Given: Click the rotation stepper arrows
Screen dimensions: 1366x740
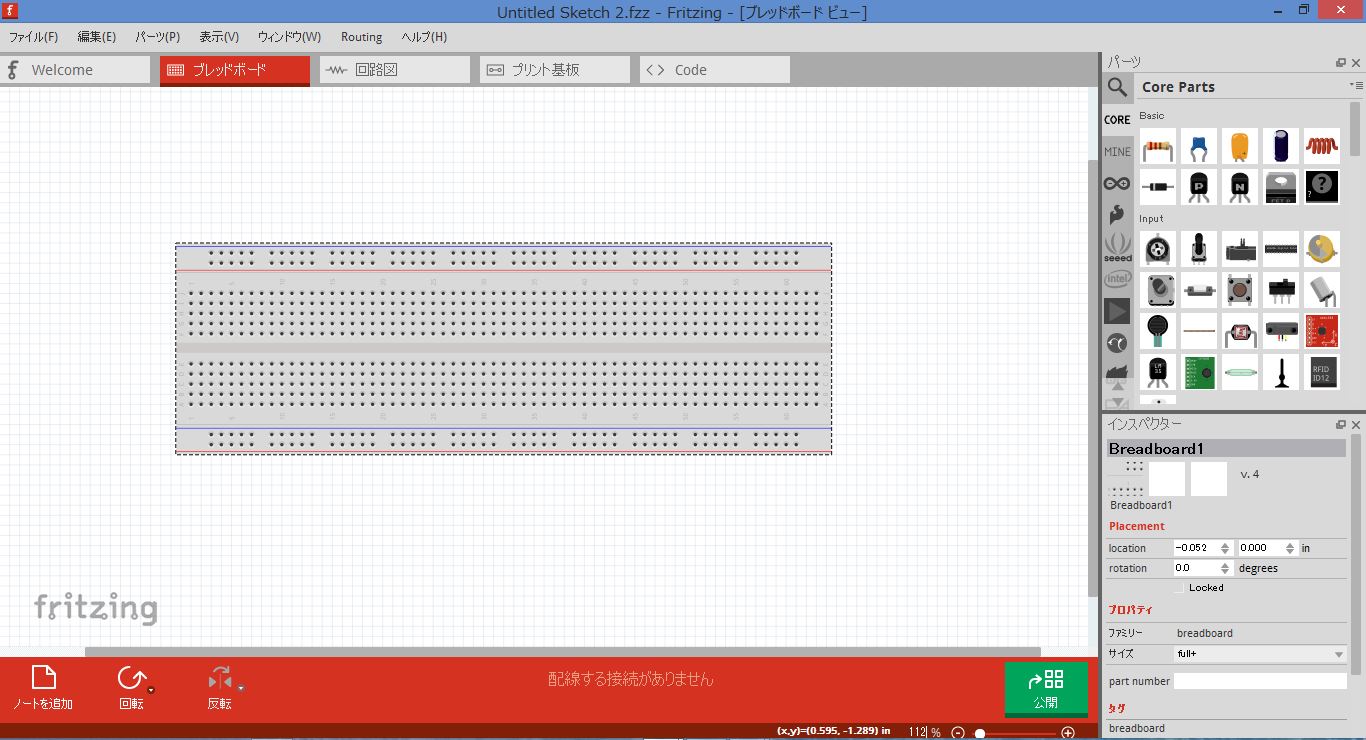Looking at the screenshot, I should pos(1225,568).
